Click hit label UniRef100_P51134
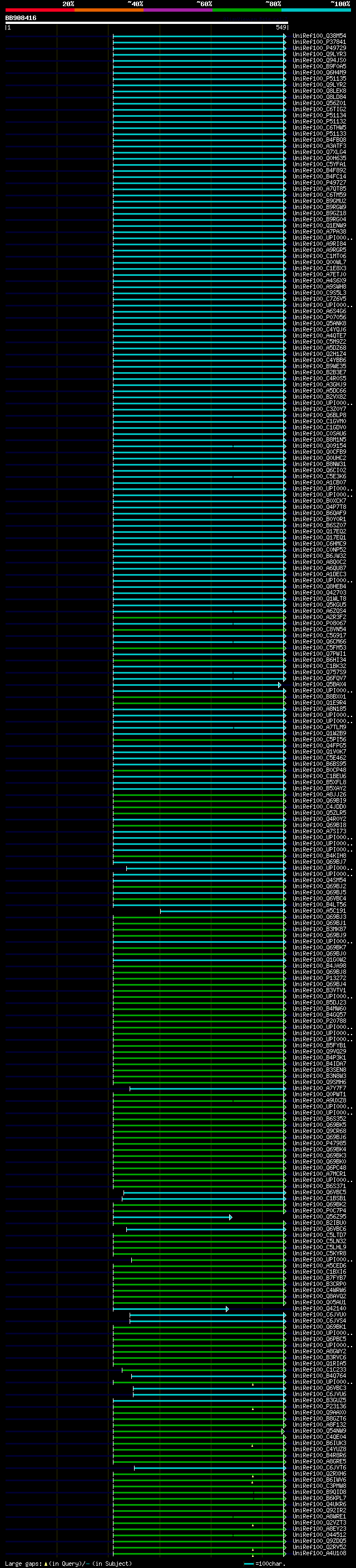 tap(319, 115)
